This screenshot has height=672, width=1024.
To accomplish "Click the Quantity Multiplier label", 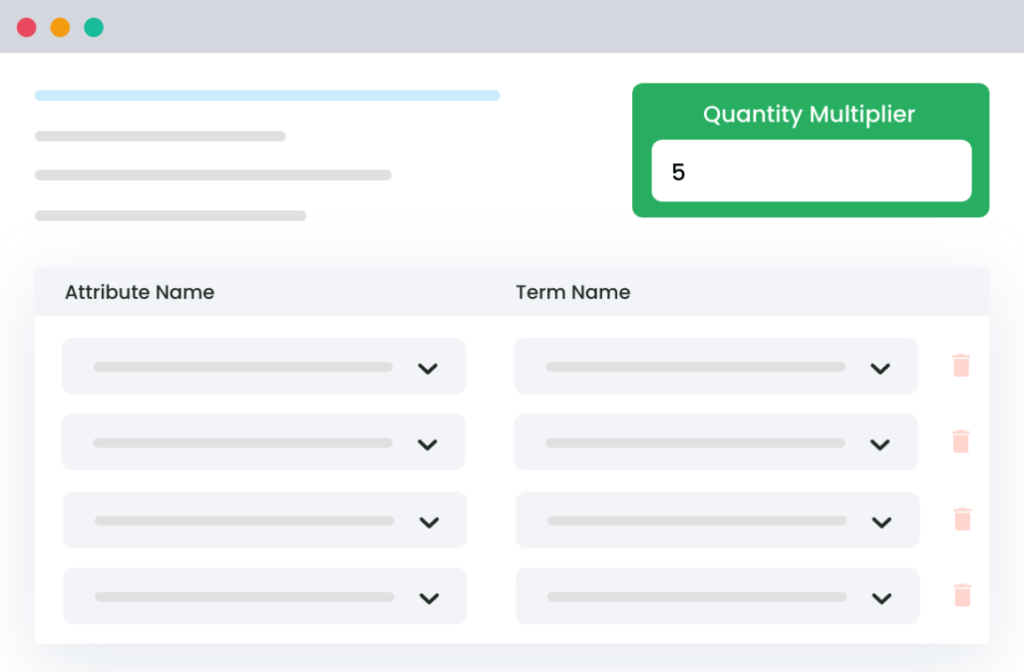I will pyautogui.click(x=809, y=114).
